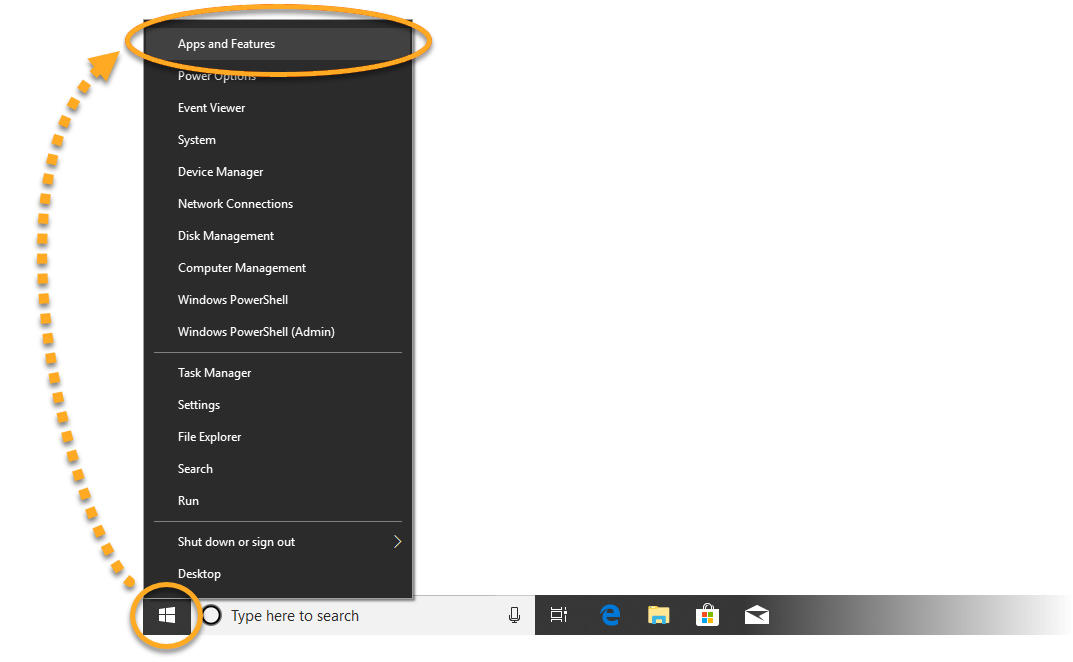Launch Microsoft Edge from the taskbar
The height and width of the screenshot is (662, 1073).
pyautogui.click(x=610, y=616)
